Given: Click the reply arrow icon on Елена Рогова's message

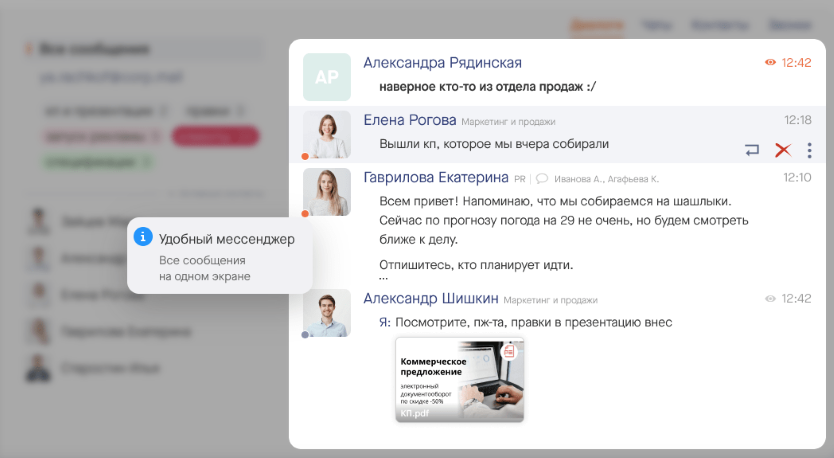Looking at the screenshot, I should pyautogui.click(x=752, y=150).
